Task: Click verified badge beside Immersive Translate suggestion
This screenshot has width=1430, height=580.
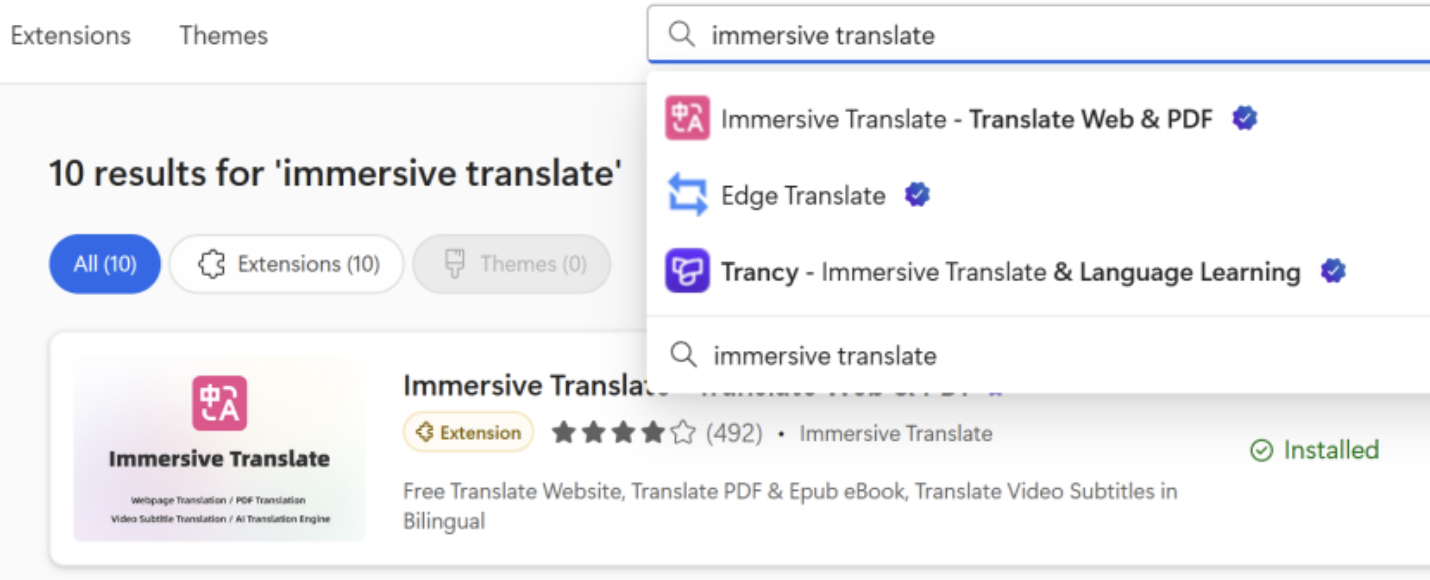Action: (1244, 119)
